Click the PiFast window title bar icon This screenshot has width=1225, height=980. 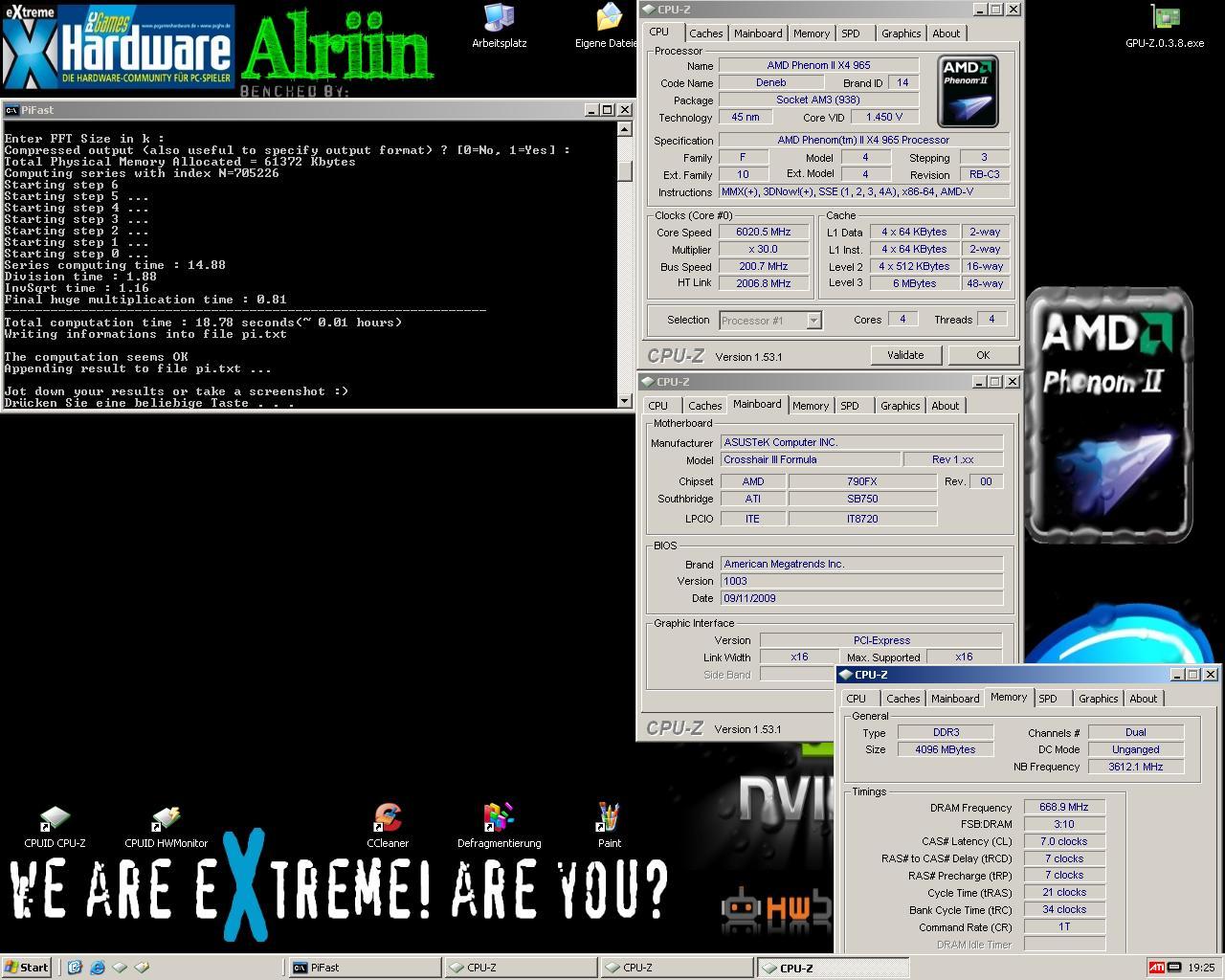pos(11,110)
